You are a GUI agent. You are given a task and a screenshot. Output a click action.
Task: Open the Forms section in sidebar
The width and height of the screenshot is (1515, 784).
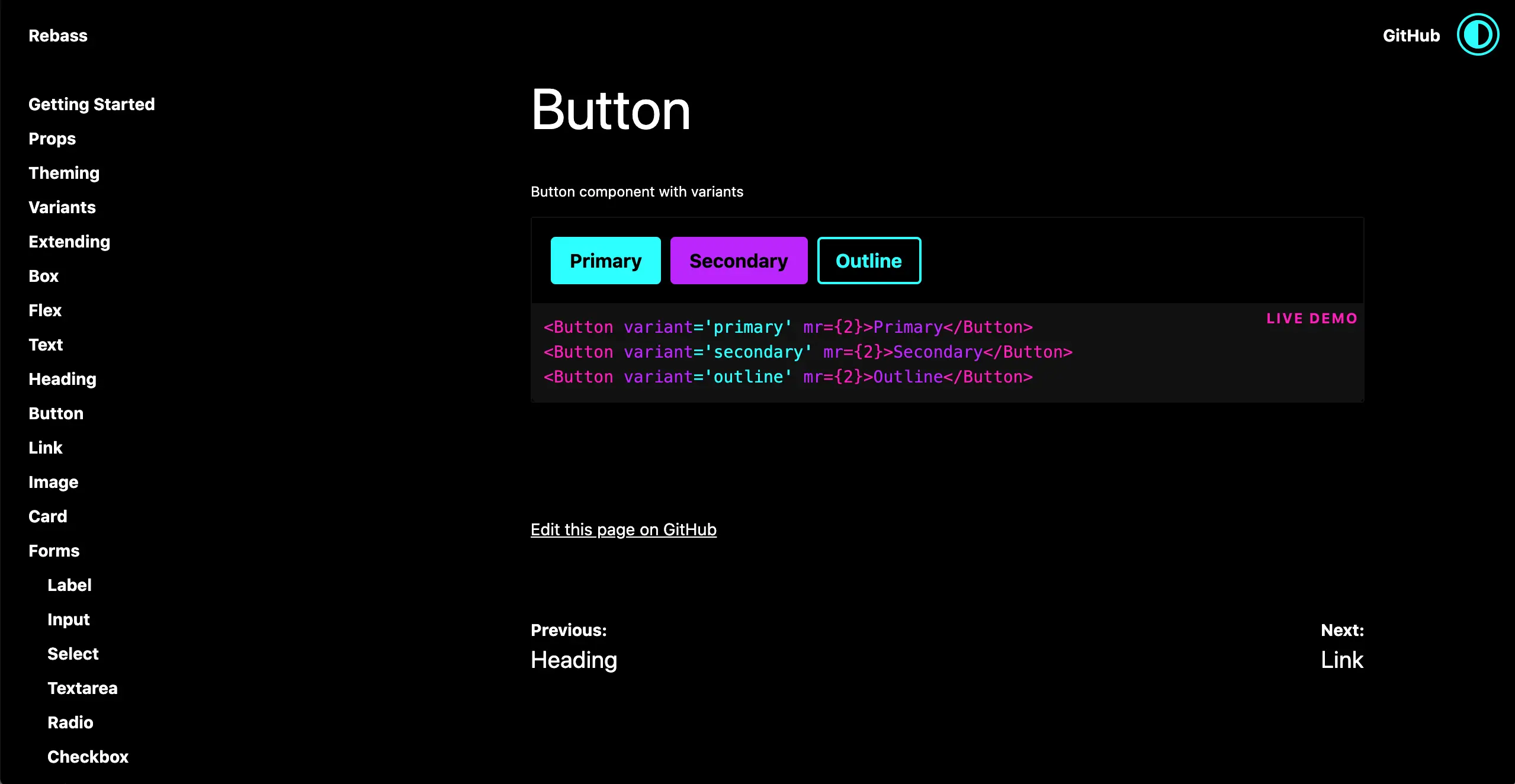click(54, 551)
